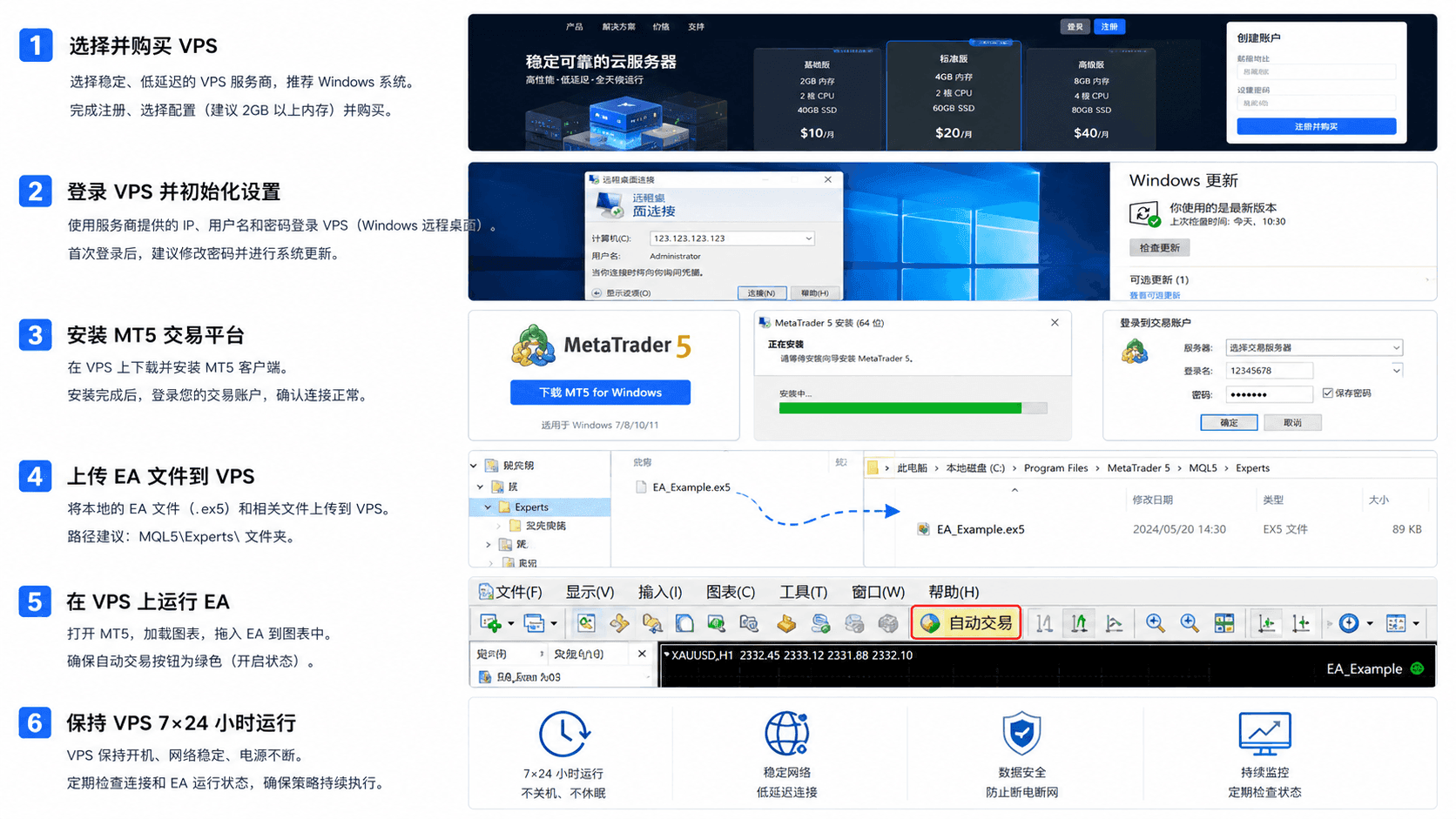
Task: Open the 帮助(H) menu in MT5
Action: (x=954, y=592)
